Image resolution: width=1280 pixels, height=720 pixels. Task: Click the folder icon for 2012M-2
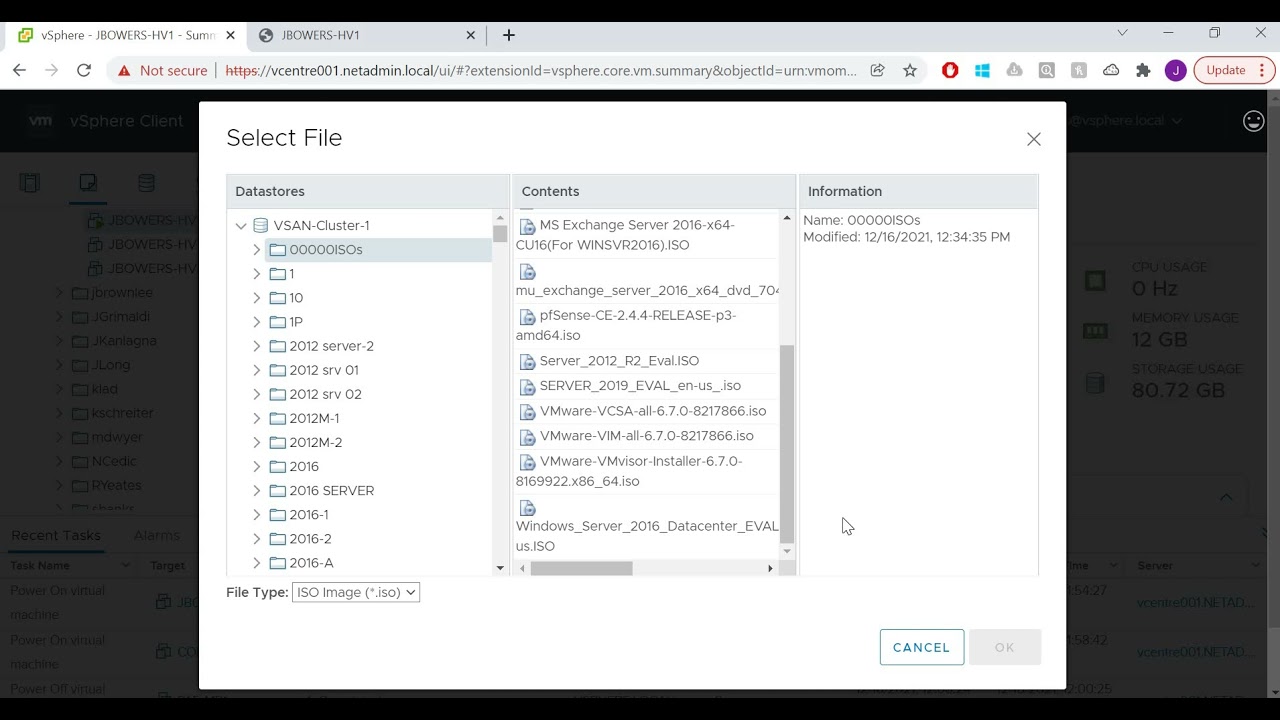point(278,442)
